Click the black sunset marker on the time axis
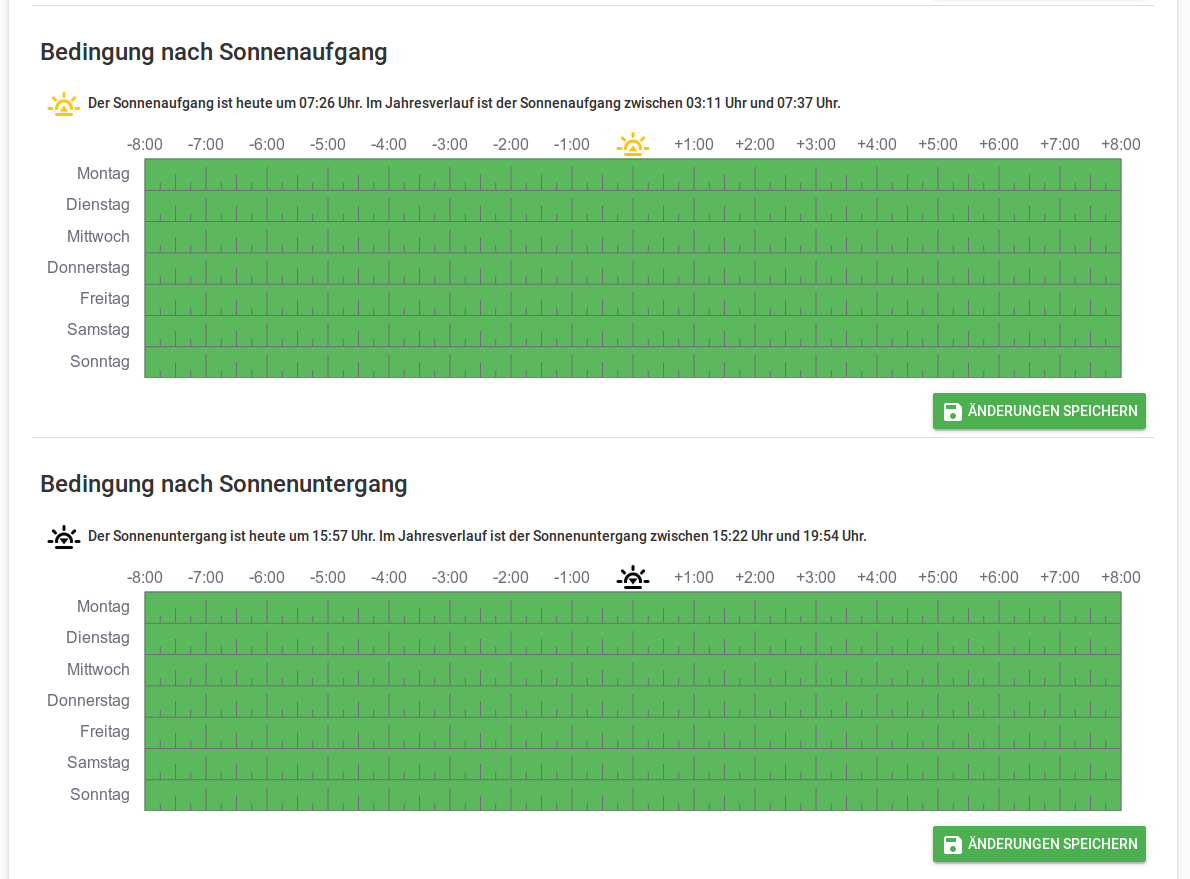1190x879 pixels. 632,578
